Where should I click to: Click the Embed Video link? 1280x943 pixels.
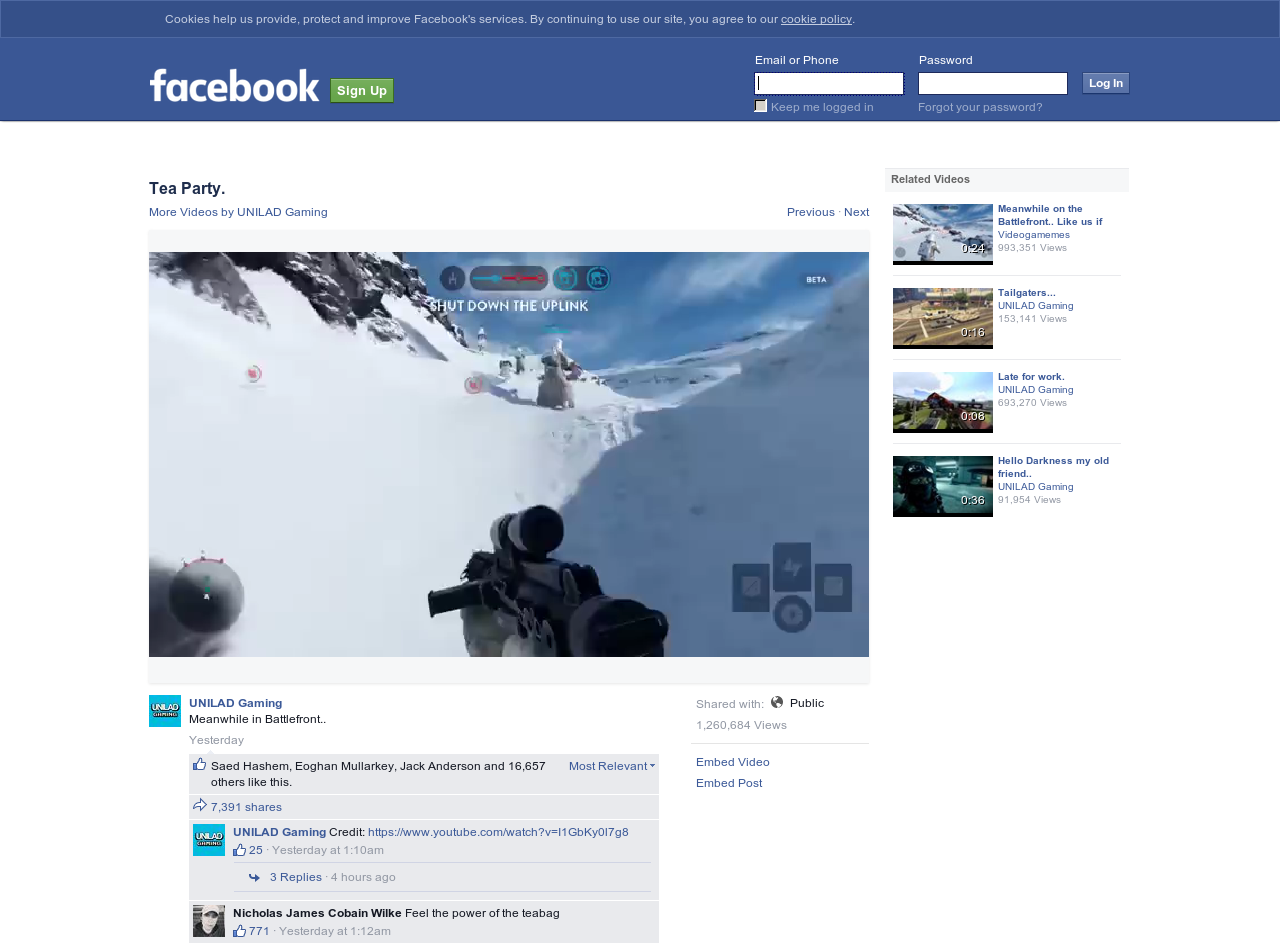click(x=733, y=762)
